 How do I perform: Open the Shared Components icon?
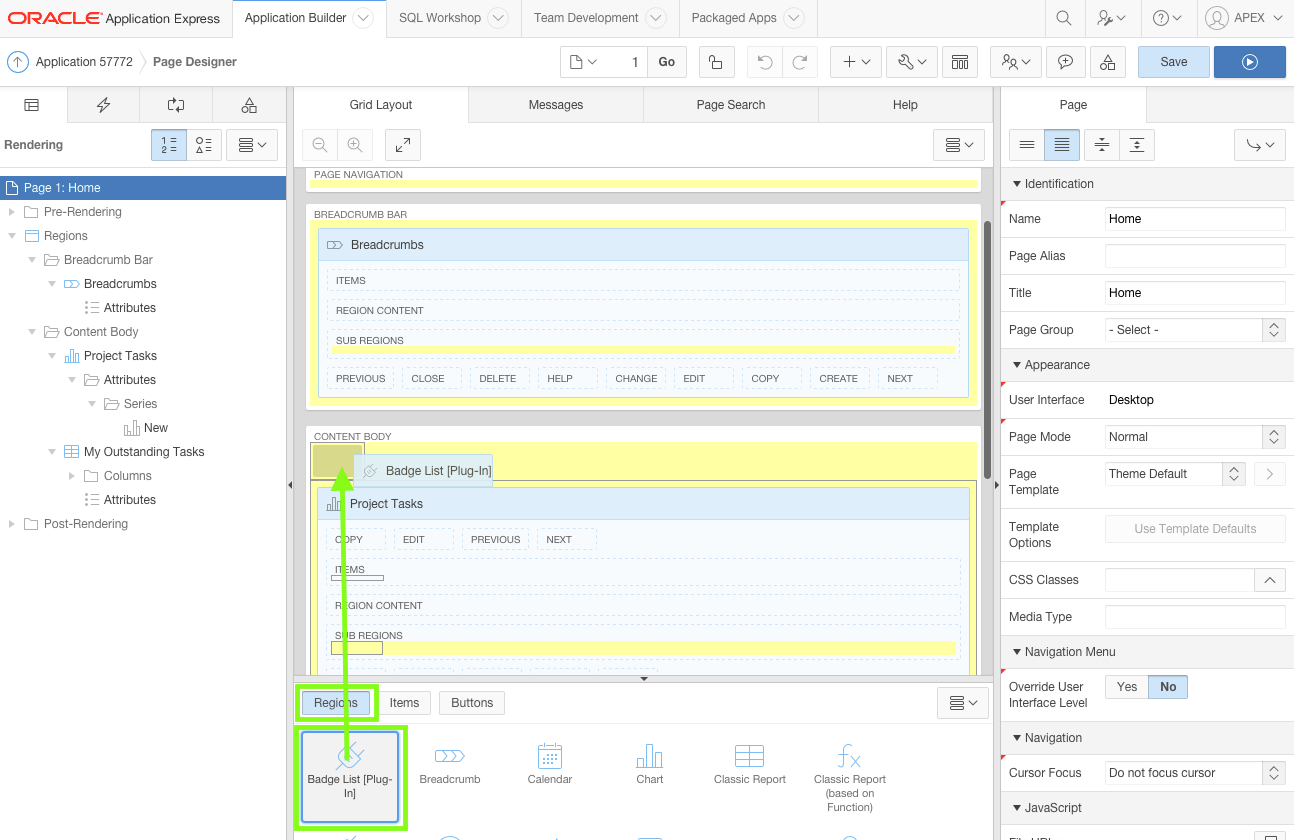(1107, 62)
